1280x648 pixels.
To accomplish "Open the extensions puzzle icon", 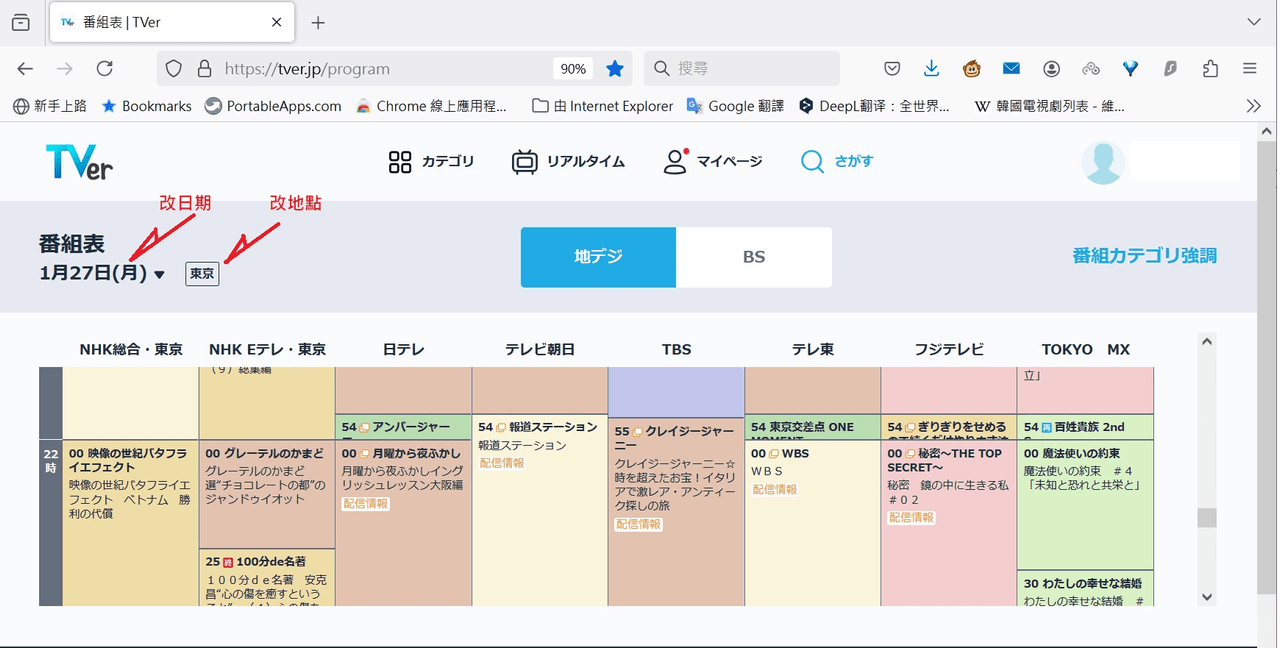I will click(x=1210, y=69).
